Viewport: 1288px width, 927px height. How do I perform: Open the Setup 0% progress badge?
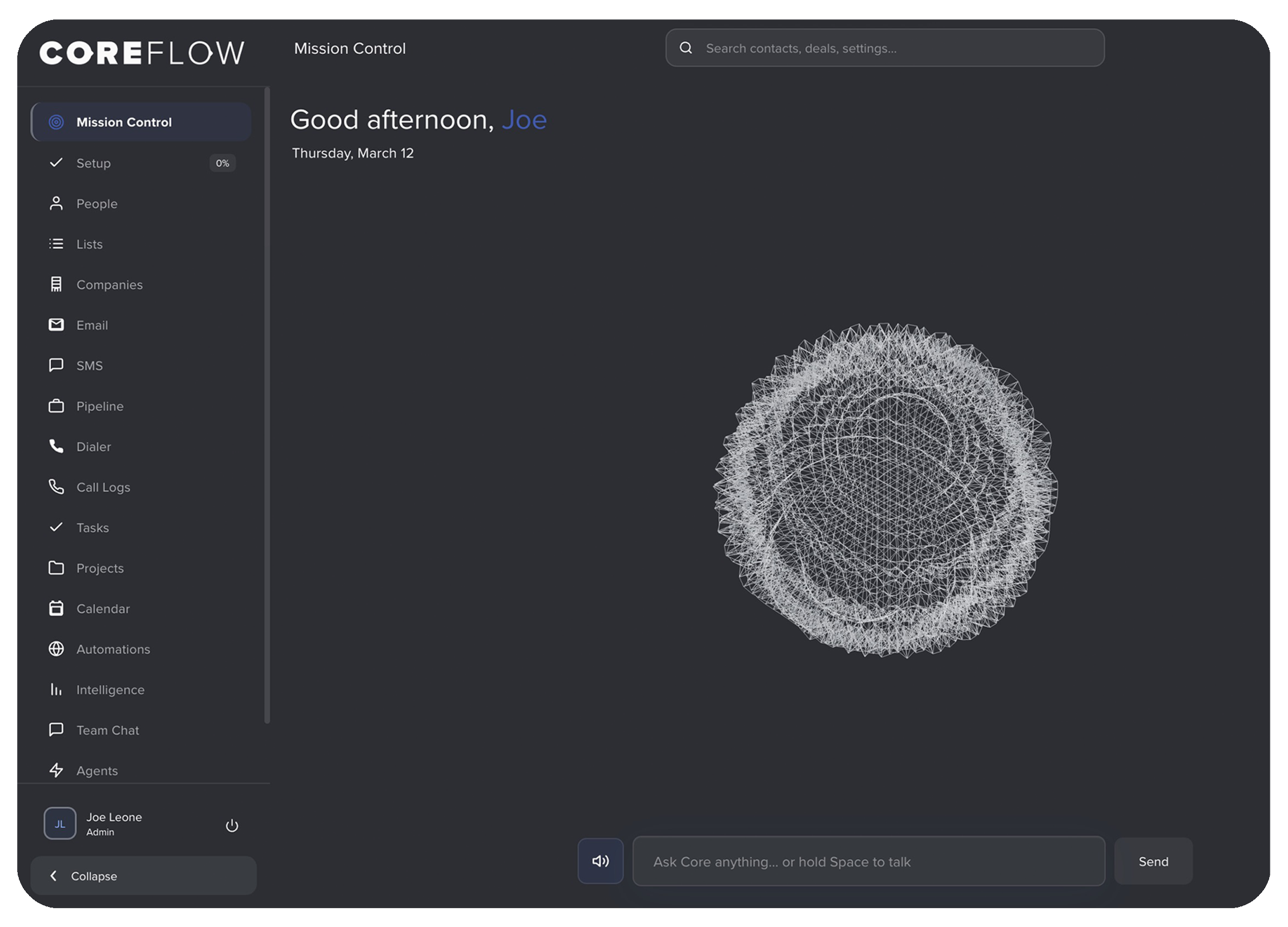[222, 163]
